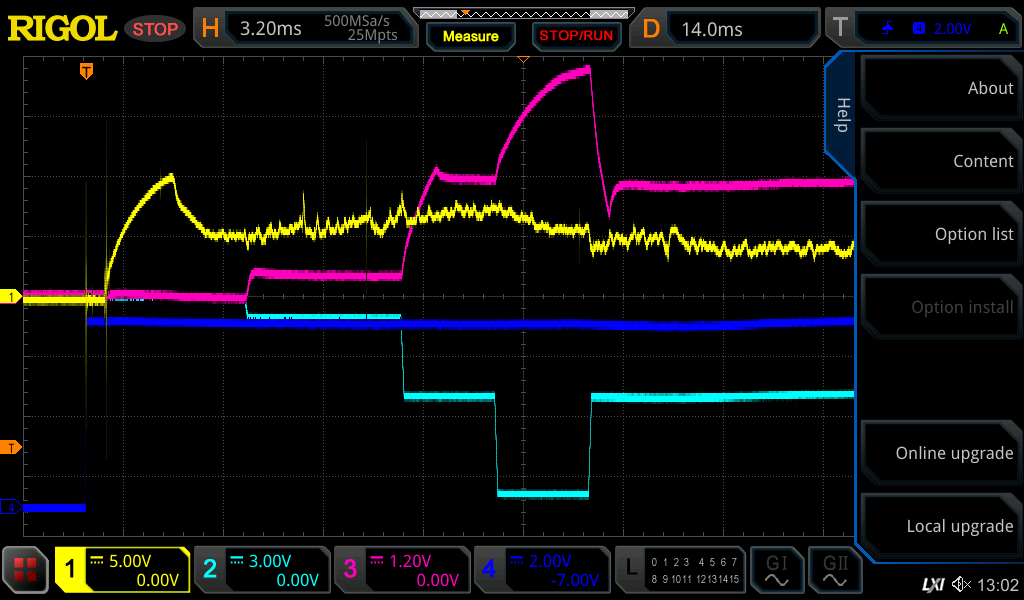
Task: Click the orange trigger level marker on left edge
Action: pyautogui.click(x=11, y=447)
